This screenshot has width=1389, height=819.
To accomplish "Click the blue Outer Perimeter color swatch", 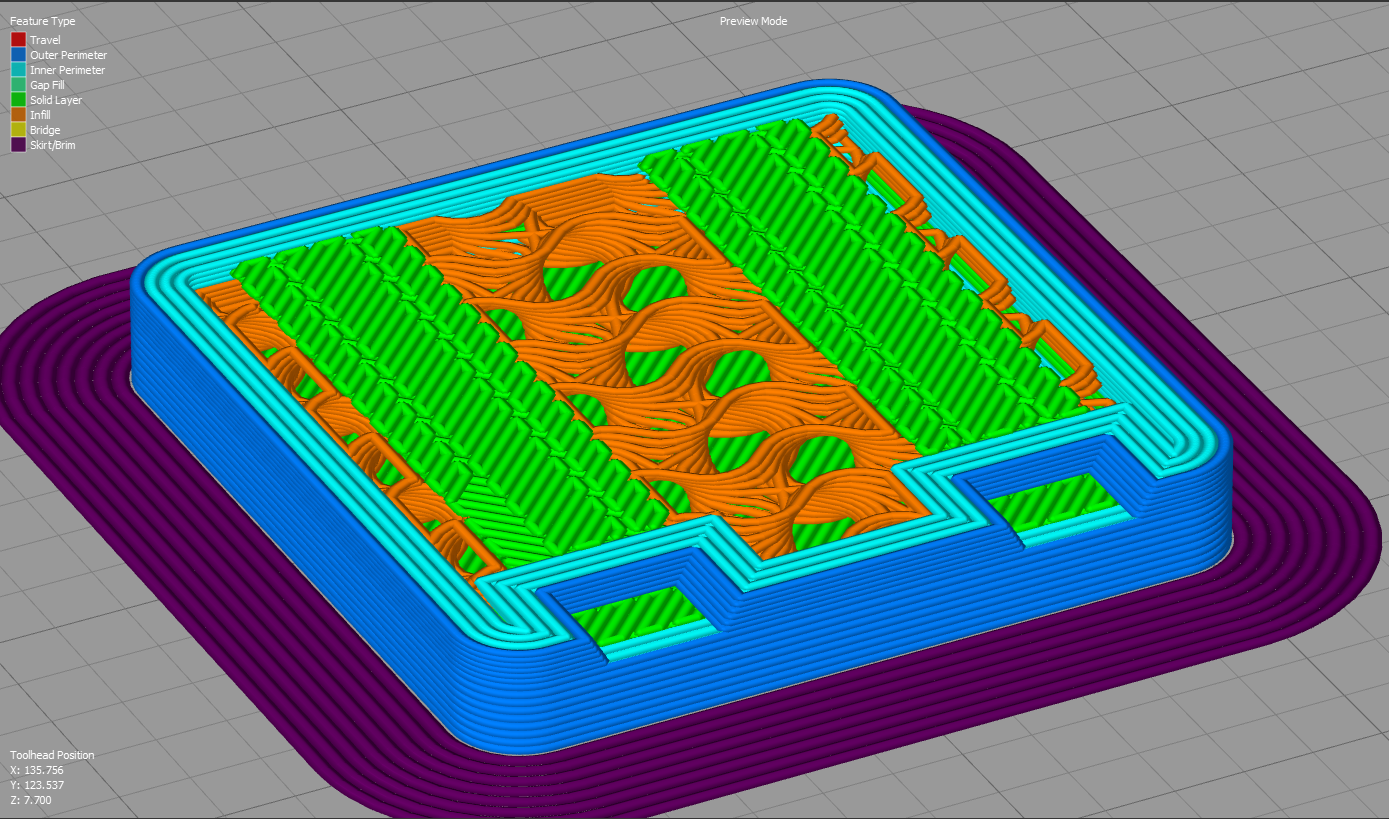I will tap(18, 55).
